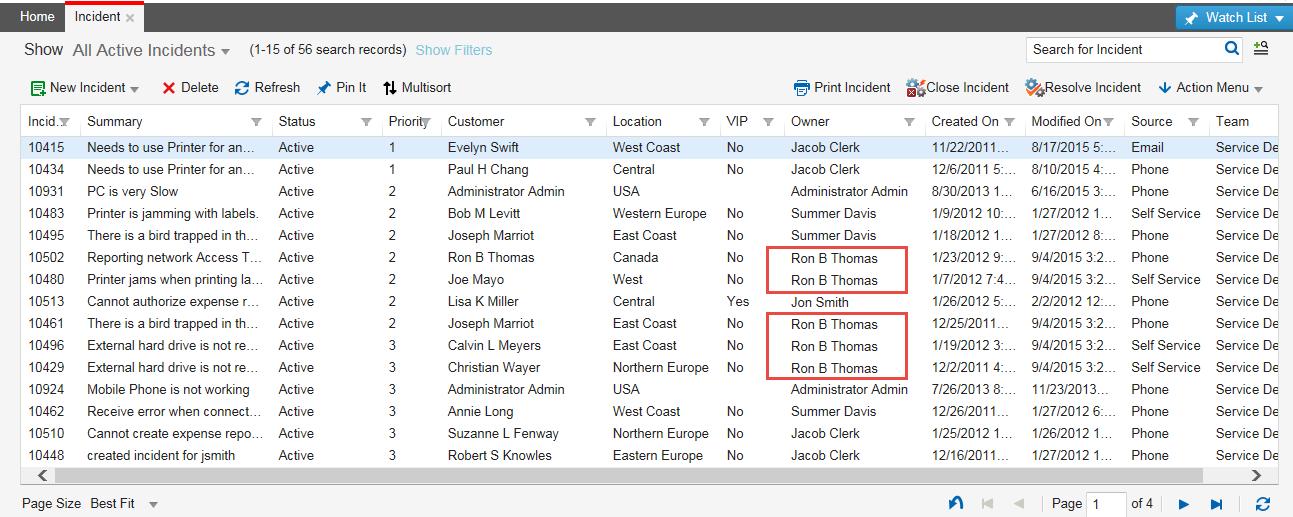Click the Search for Incident field
The image size is (1293, 517).
pos(1124,49)
